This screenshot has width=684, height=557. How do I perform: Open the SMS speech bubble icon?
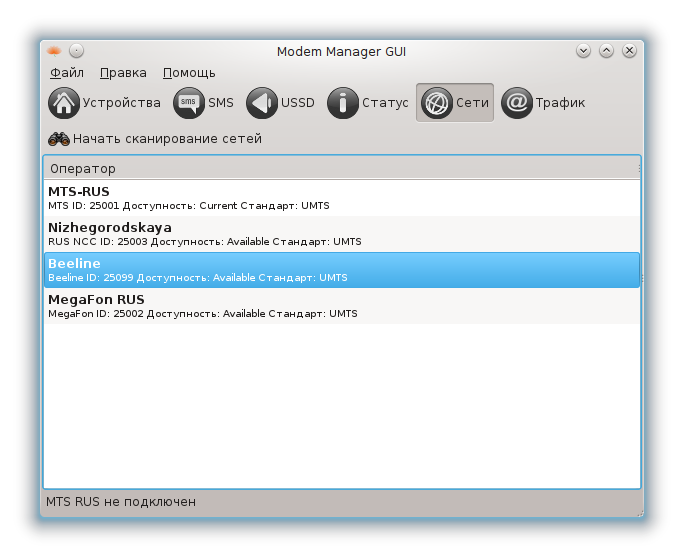pyautogui.click(x=189, y=103)
